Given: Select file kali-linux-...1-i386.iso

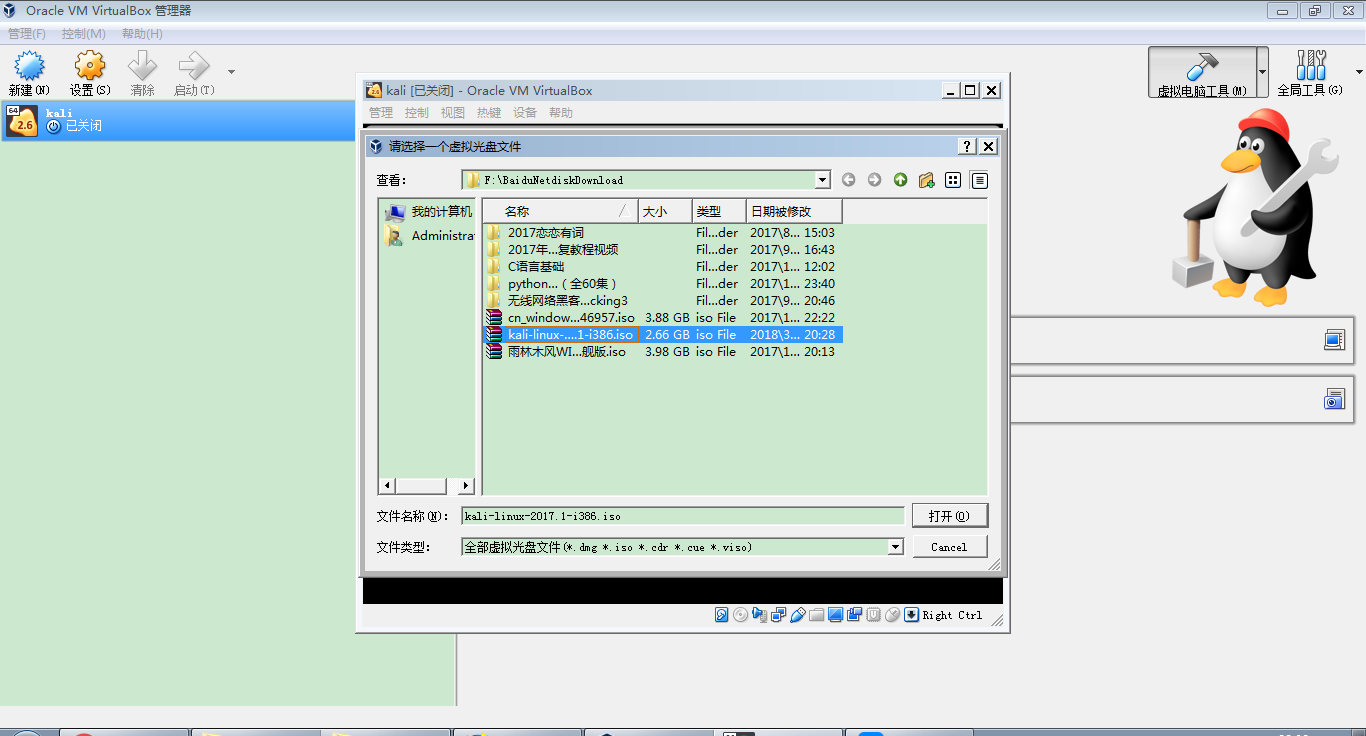Looking at the screenshot, I should (569, 335).
